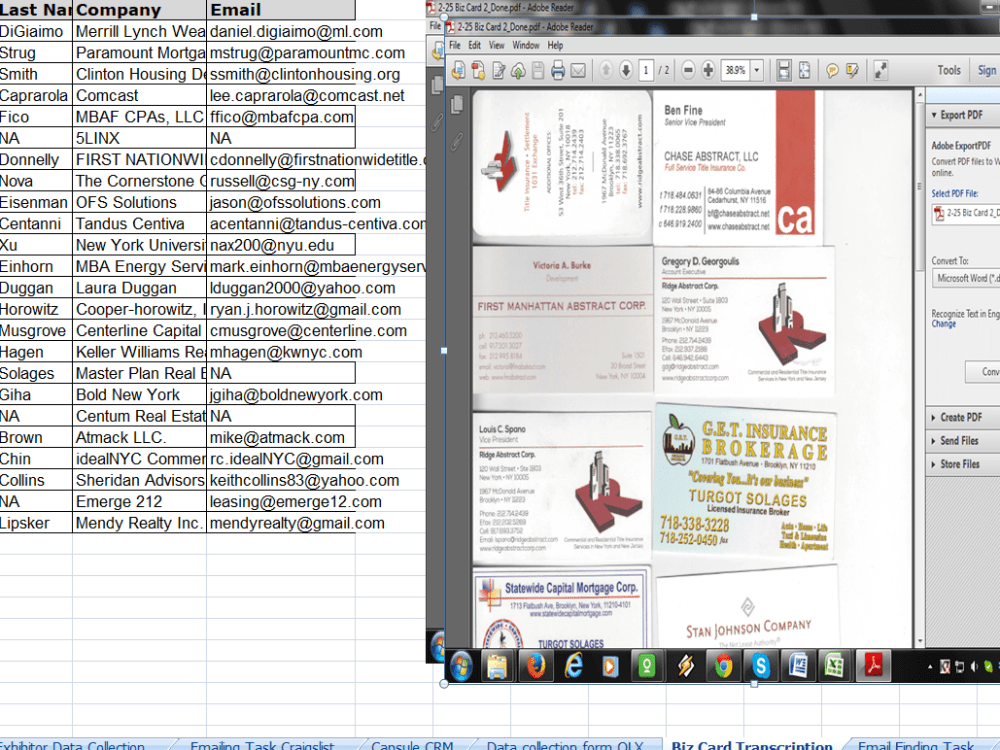The height and width of the screenshot is (750, 1000).
Task: Click the Read Mode expand arrows icon
Action: pos(881,70)
